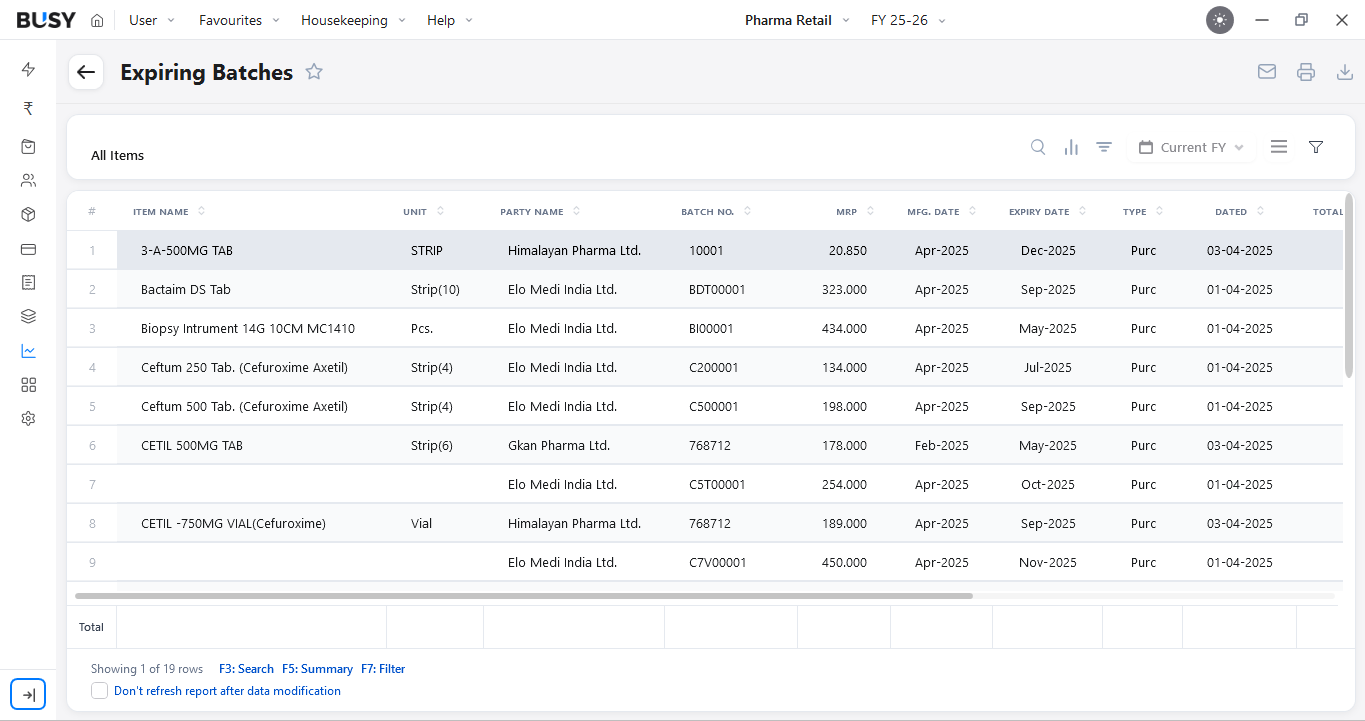This screenshot has width=1365, height=721.
Task: Select Ceftum 250 Tab. item
Action: [x=244, y=367]
